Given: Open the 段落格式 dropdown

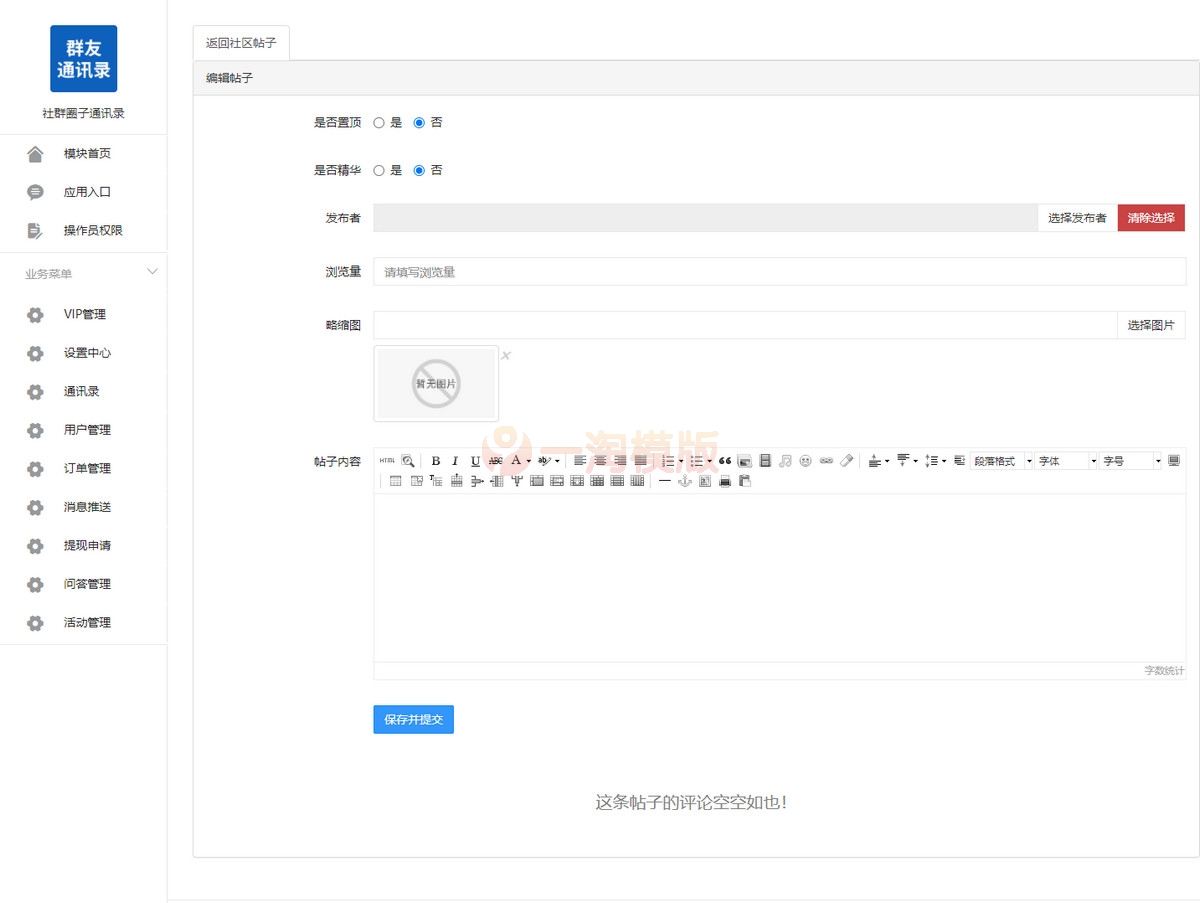Looking at the screenshot, I should tap(999, 460).
